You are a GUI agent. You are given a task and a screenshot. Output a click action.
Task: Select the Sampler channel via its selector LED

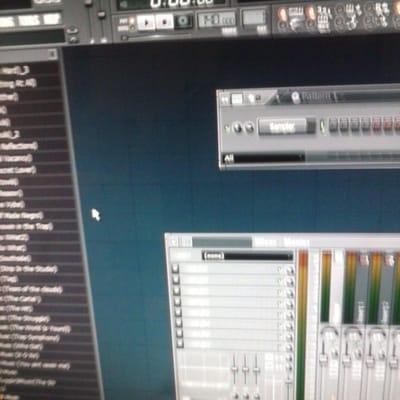click(x=322, y=127)
